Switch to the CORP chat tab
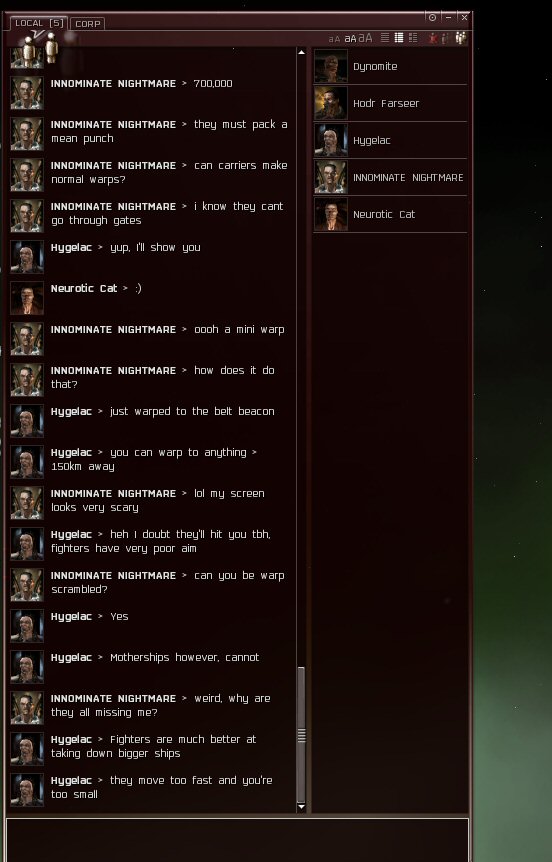 point(88,24)
